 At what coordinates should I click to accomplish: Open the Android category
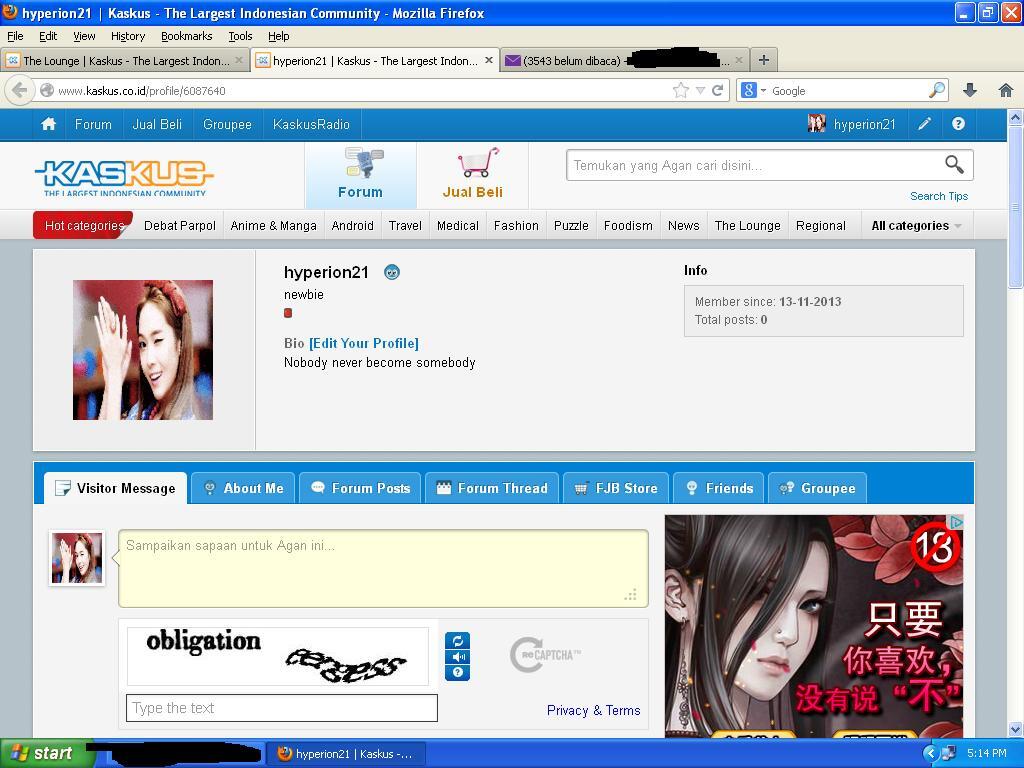(353, 225)
